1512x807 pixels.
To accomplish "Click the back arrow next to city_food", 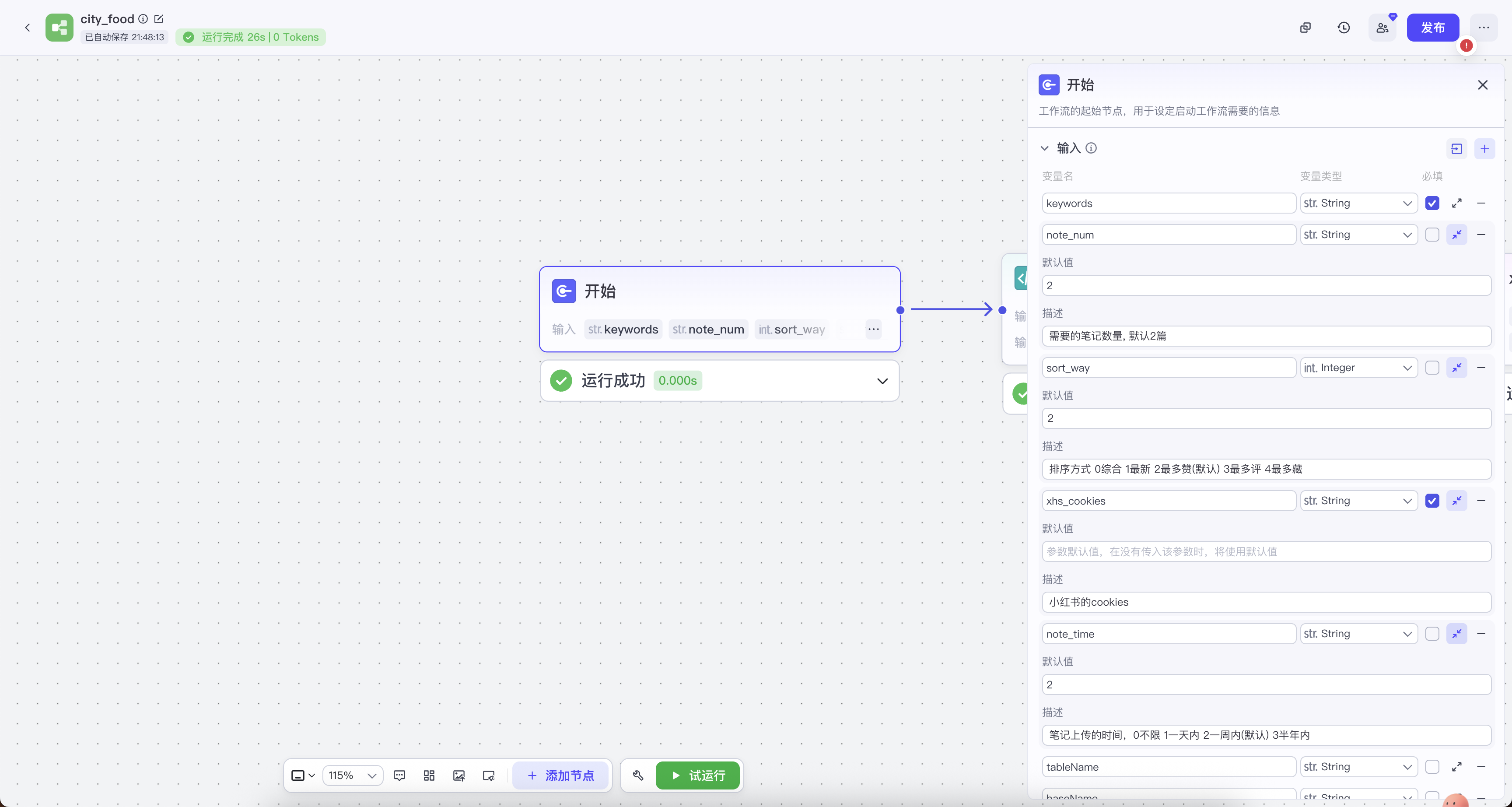I will point(27,28).
